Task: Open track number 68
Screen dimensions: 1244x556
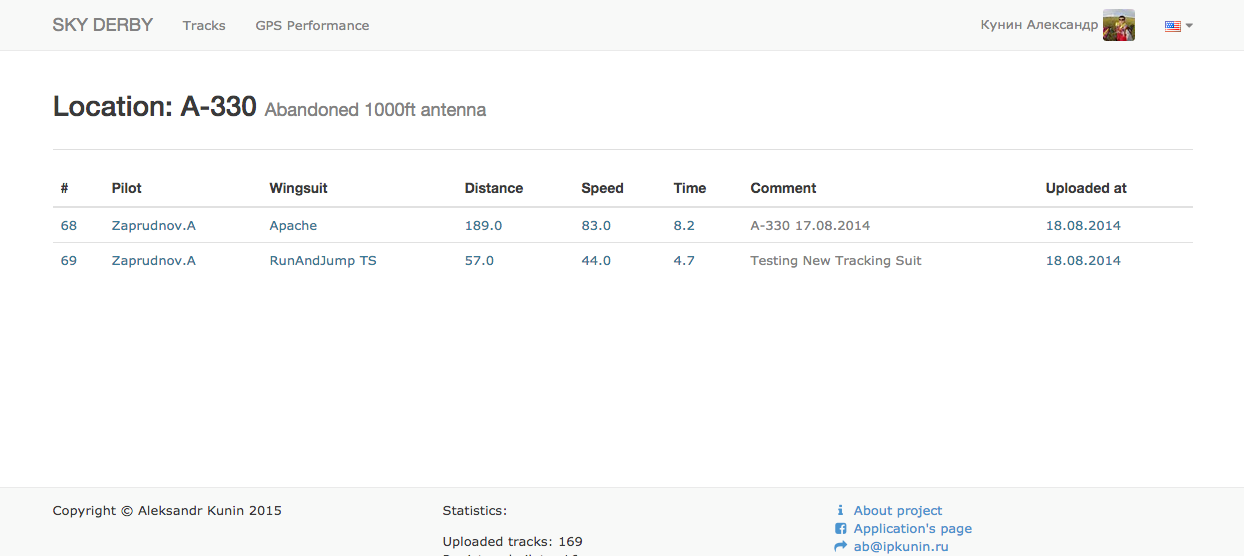Action: tap(69, 226)
